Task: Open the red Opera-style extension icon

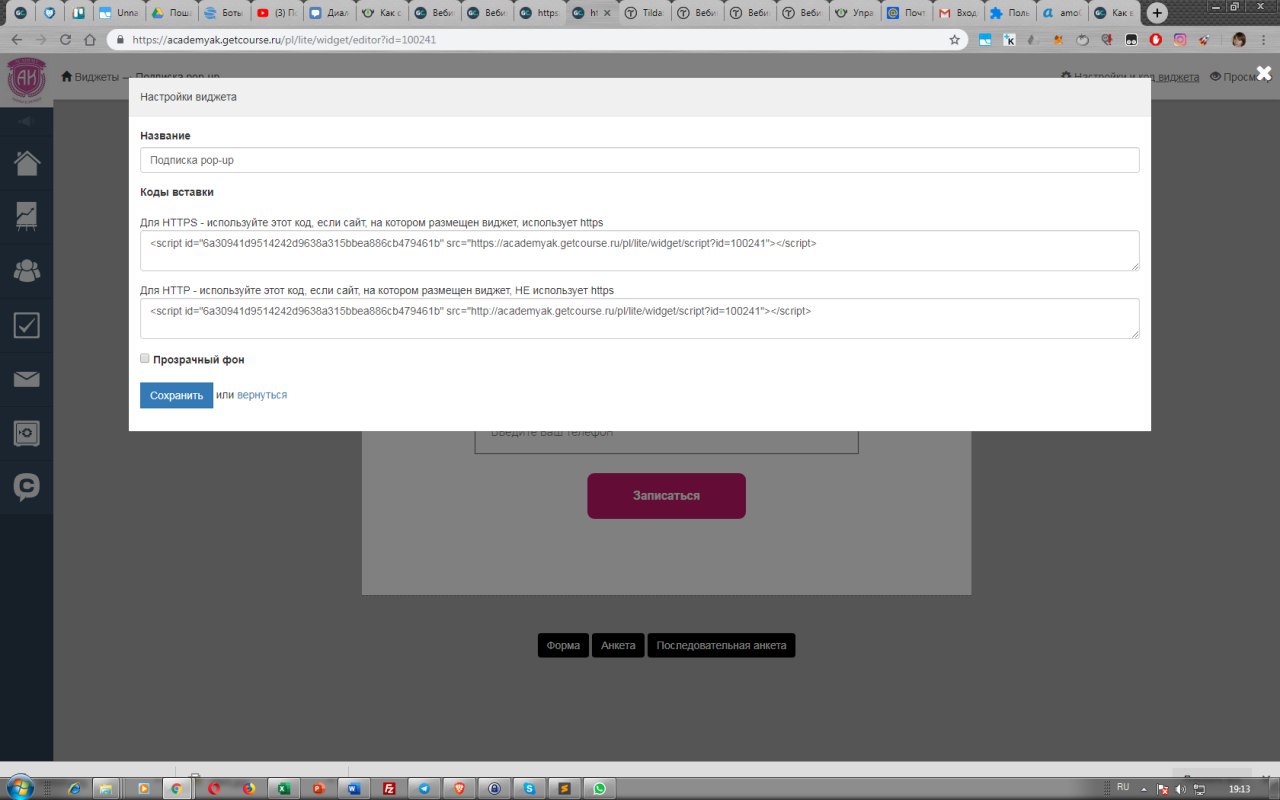Action: (1156, 40)
